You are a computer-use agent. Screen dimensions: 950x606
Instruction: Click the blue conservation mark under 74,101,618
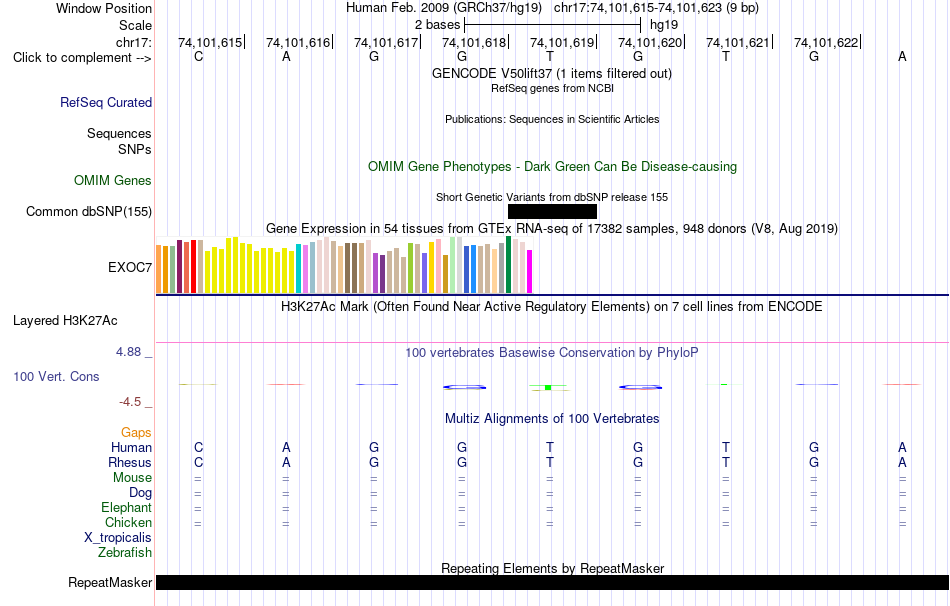click(x=465, y=387)
